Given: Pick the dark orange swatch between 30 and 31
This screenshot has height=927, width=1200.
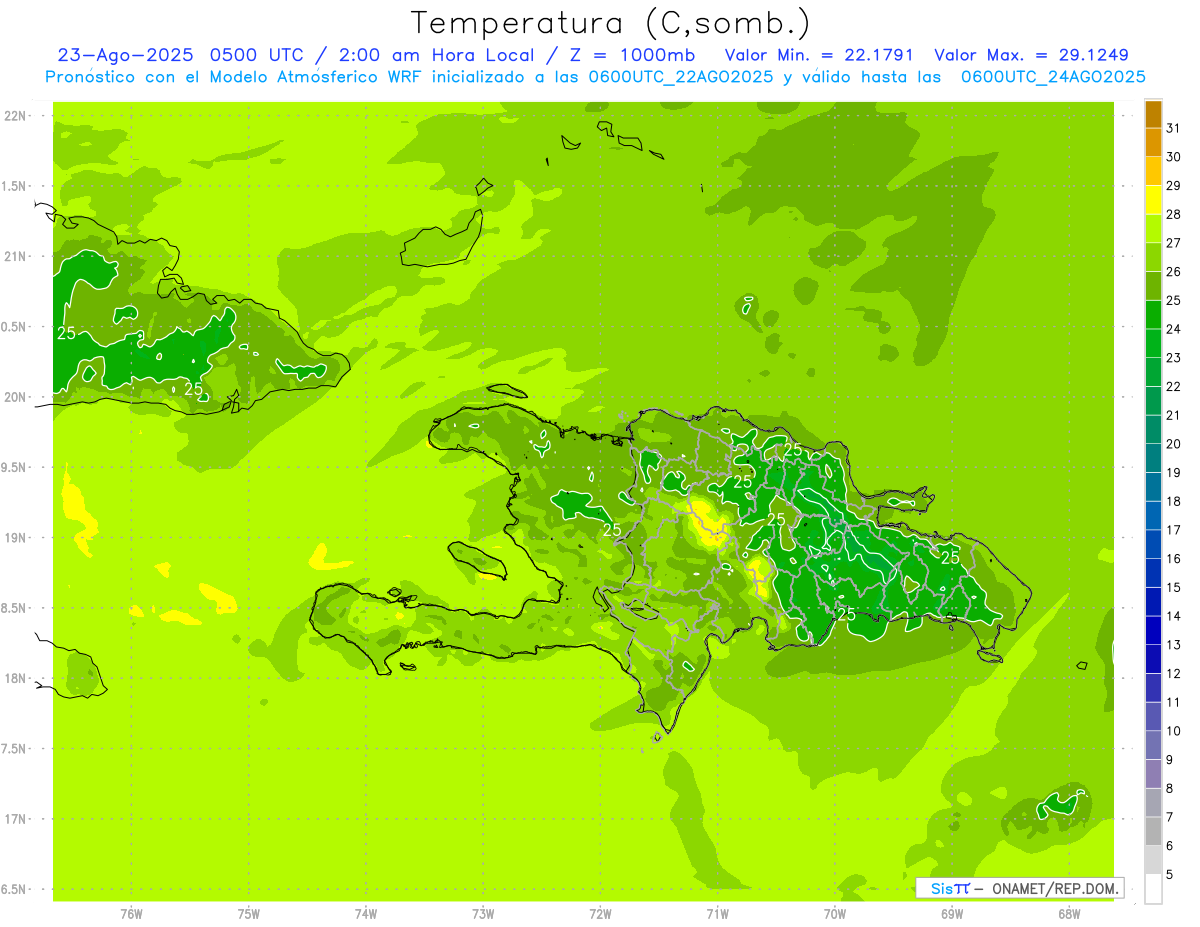Looking at the screenshot, I should pyautogui.click(x=1153, y=143).
